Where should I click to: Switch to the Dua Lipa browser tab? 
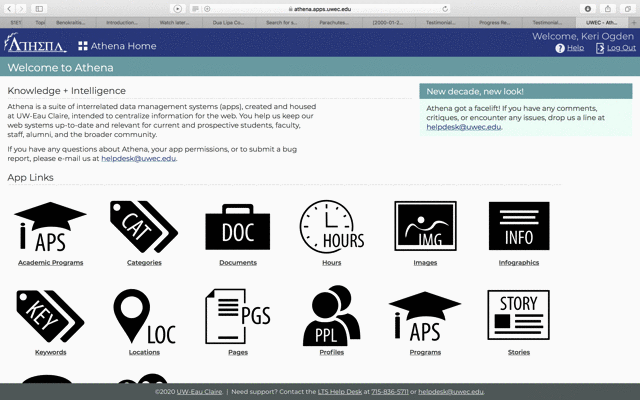(x=228, y=22)
